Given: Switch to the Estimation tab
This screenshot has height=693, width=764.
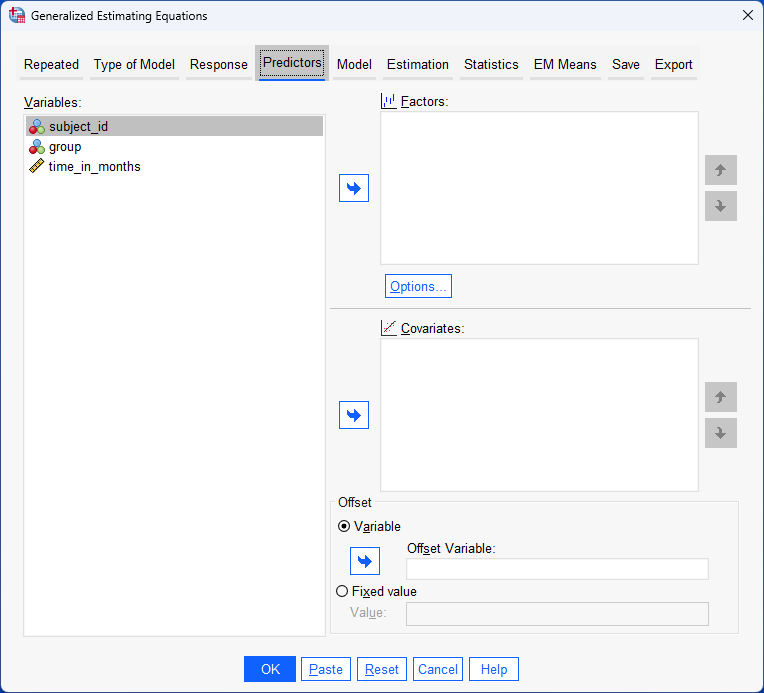Looking at the screenshot, I should tap(418, 64).
